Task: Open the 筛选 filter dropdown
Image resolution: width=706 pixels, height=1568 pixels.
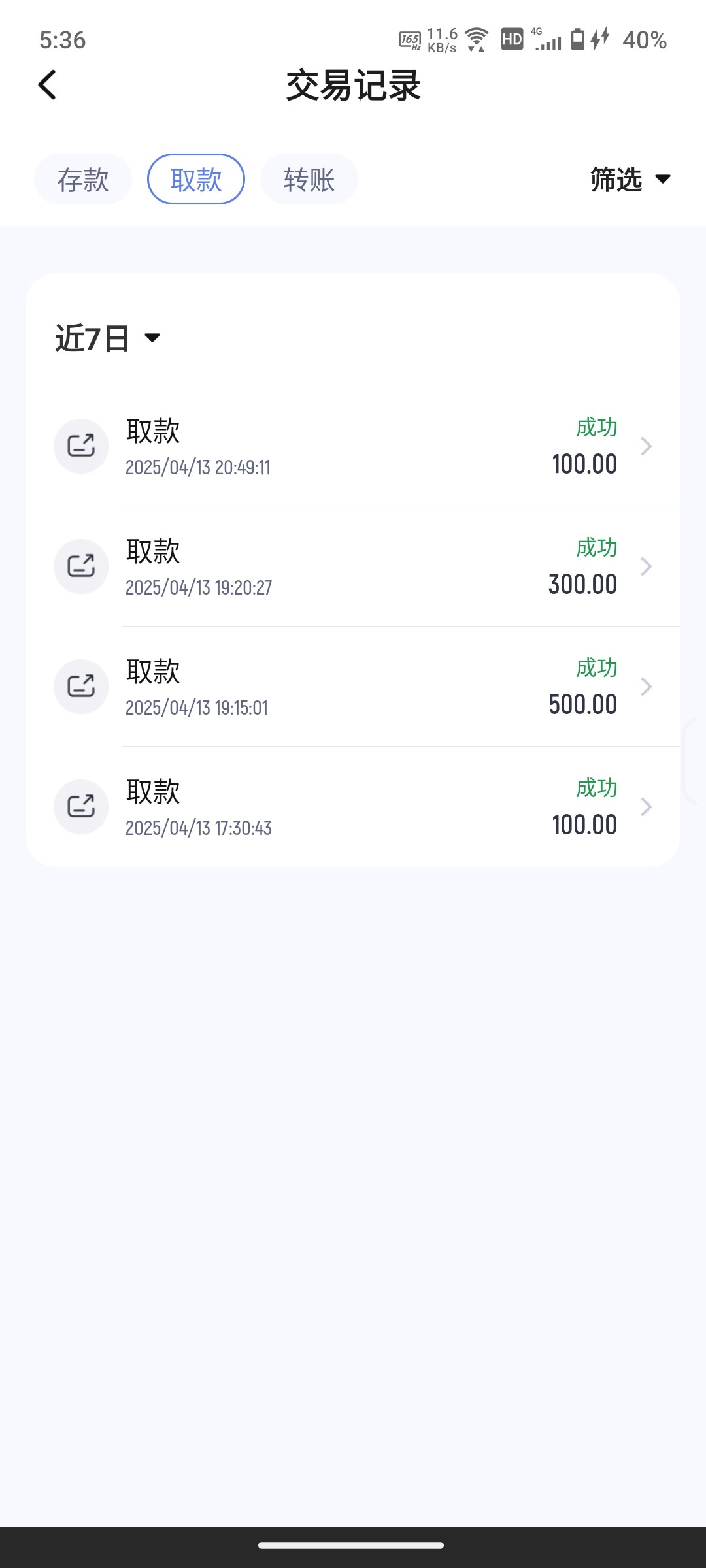Action: click(630, 179)
